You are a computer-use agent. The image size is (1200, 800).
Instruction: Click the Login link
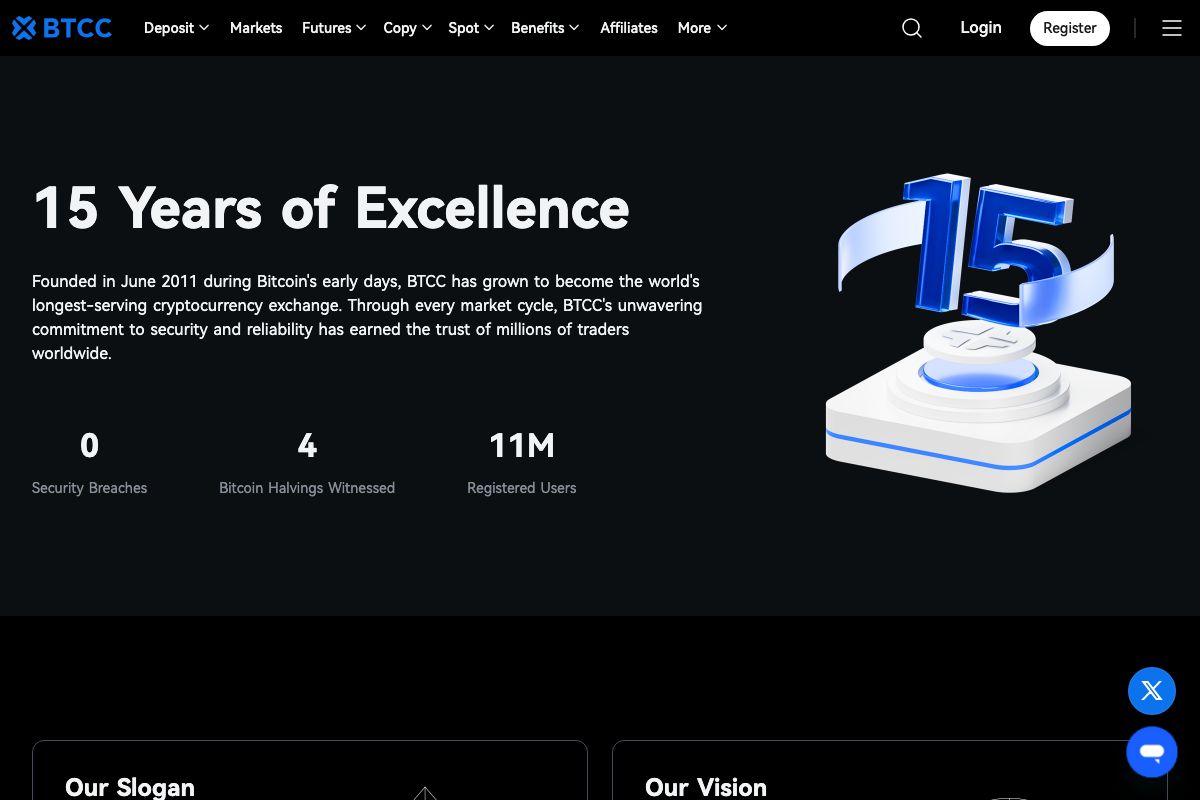pyautogui.click(x=981, y=28)
